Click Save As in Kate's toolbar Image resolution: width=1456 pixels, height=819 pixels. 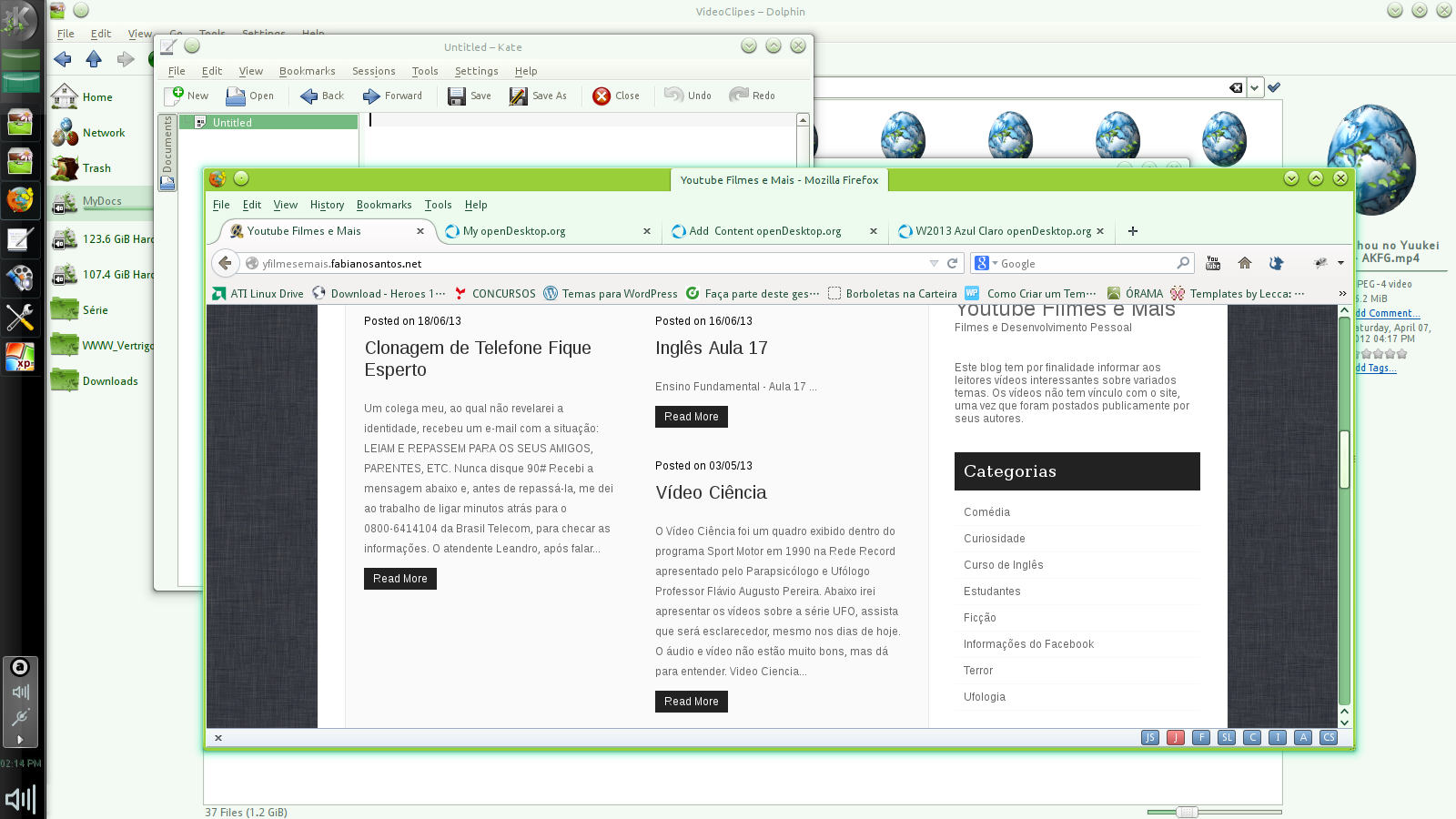point(538,96)
